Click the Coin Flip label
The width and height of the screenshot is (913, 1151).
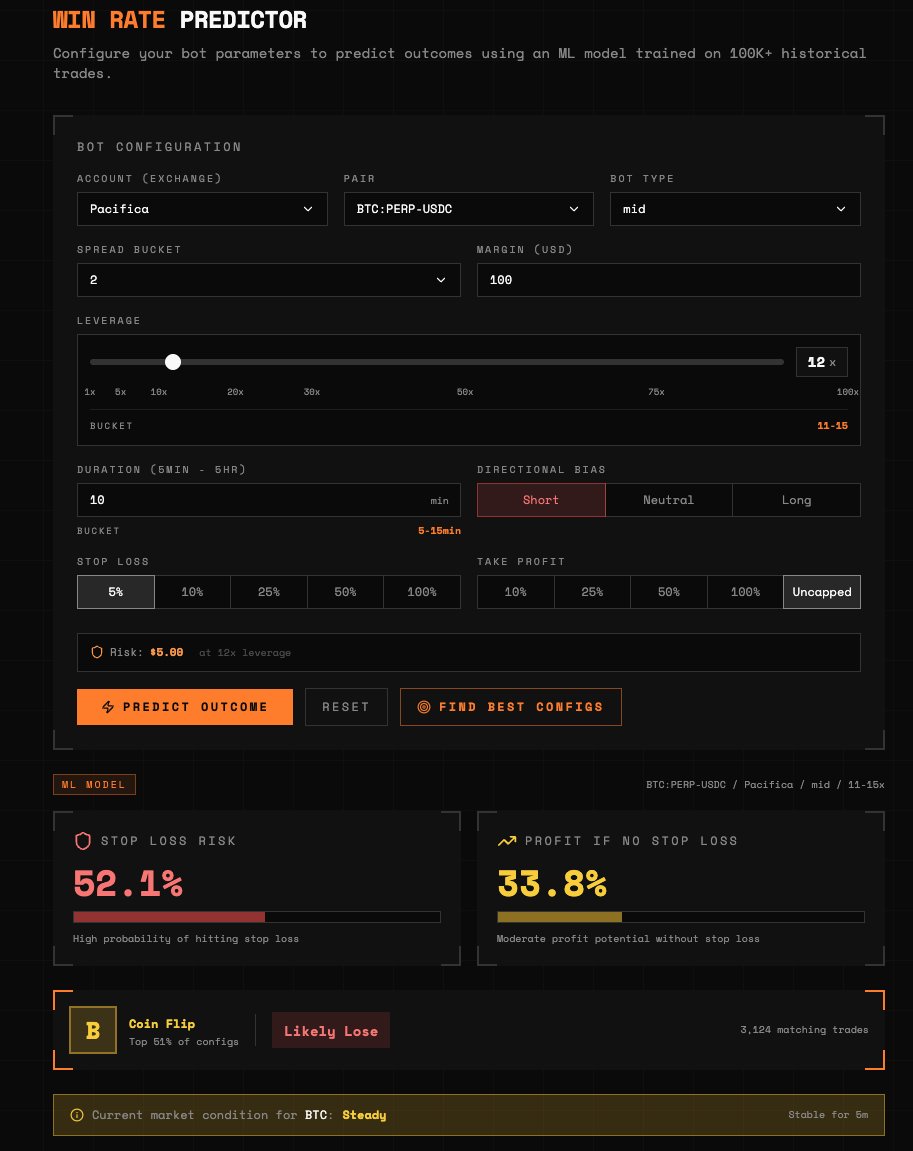click(x=162, y=1023)
